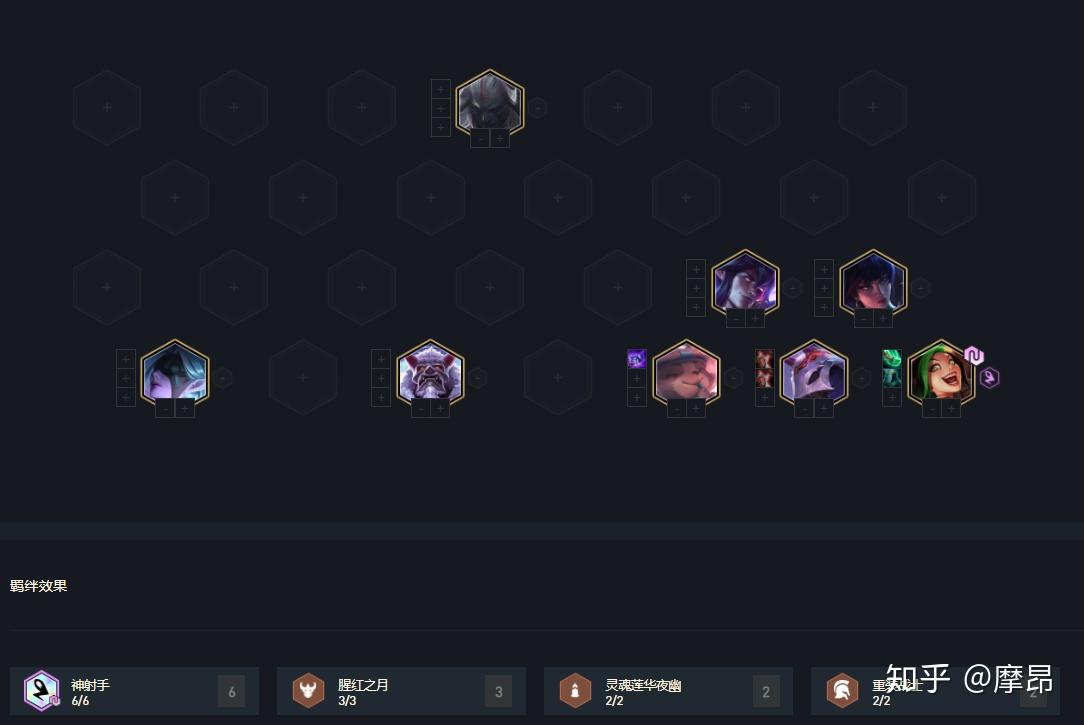Select the 腥红之月 3/3 trait entry
This screenshot has height=725, width=1084.
click(x=402, y=690)
